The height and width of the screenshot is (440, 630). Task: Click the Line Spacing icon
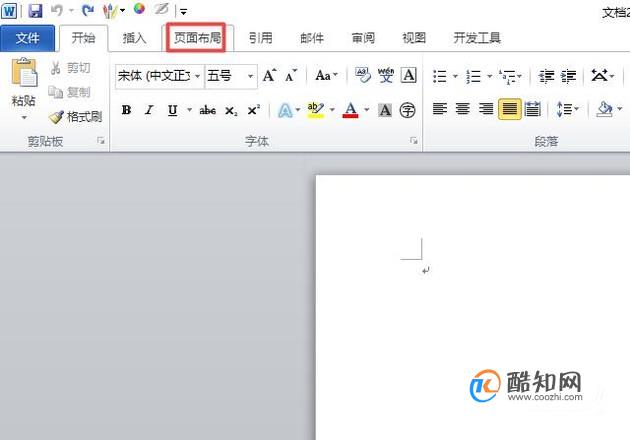click(x=563, y=109)
